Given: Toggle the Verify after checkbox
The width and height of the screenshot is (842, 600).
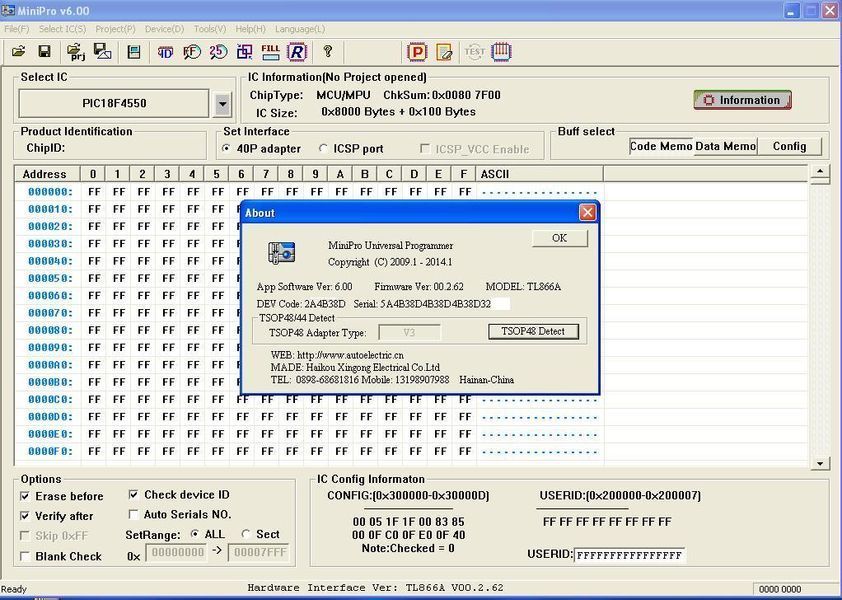Looking at the screenshot, I should [x=25, y=516].
